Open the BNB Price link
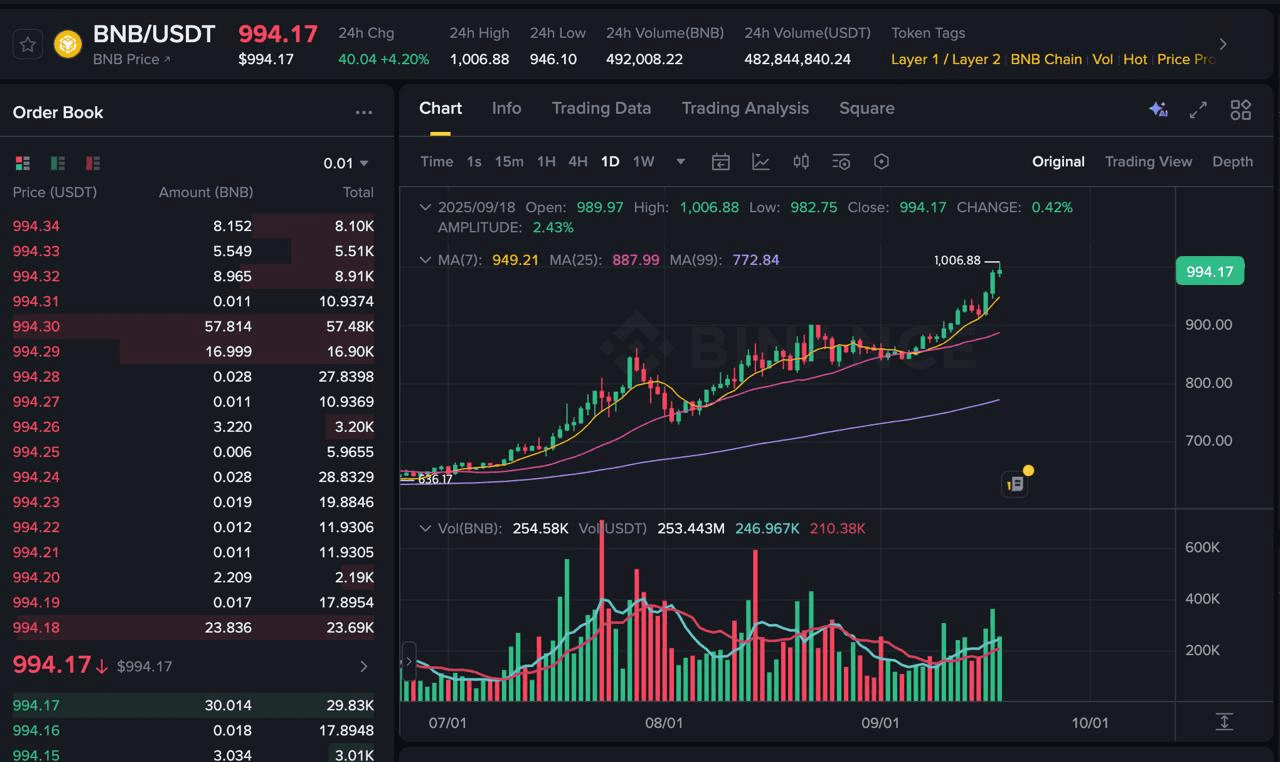 (131, 60)
